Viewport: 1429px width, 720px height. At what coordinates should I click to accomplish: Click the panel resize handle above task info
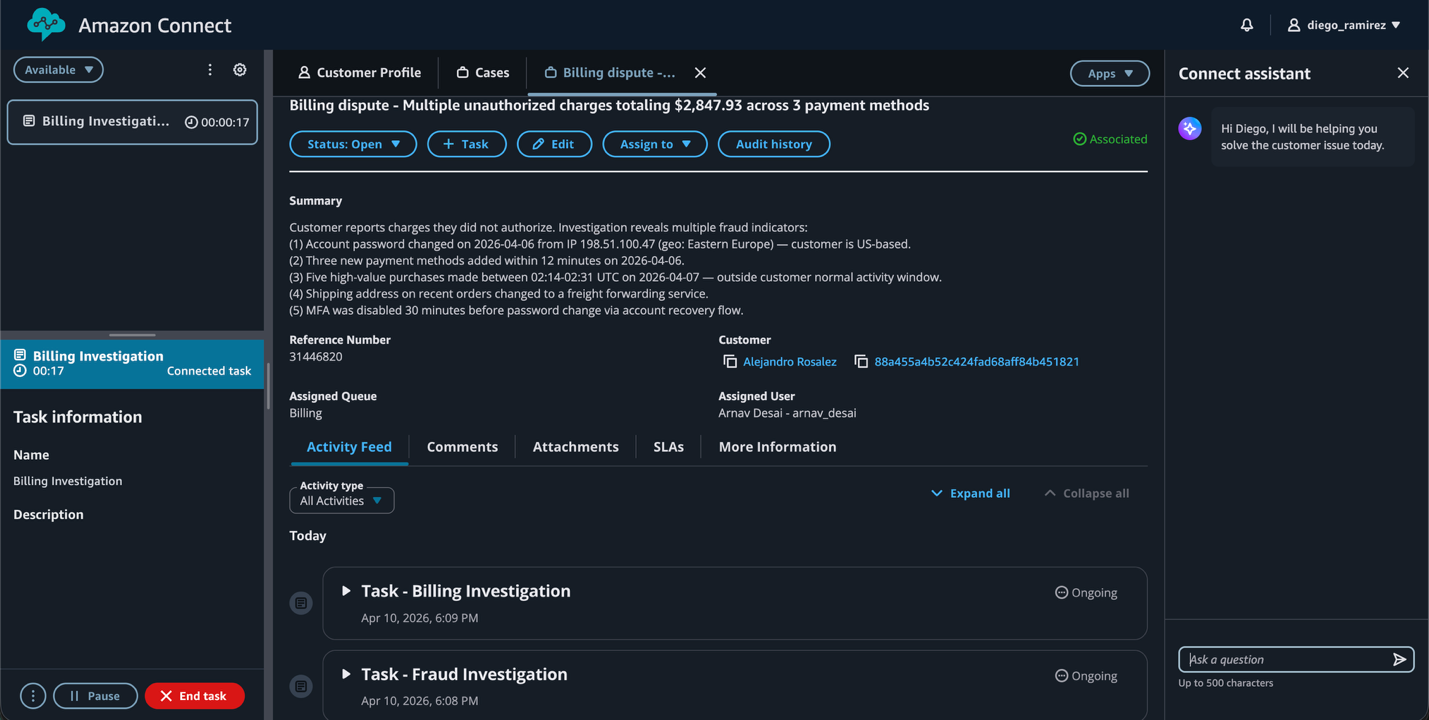pyautogui.click(x=132, y=335)
